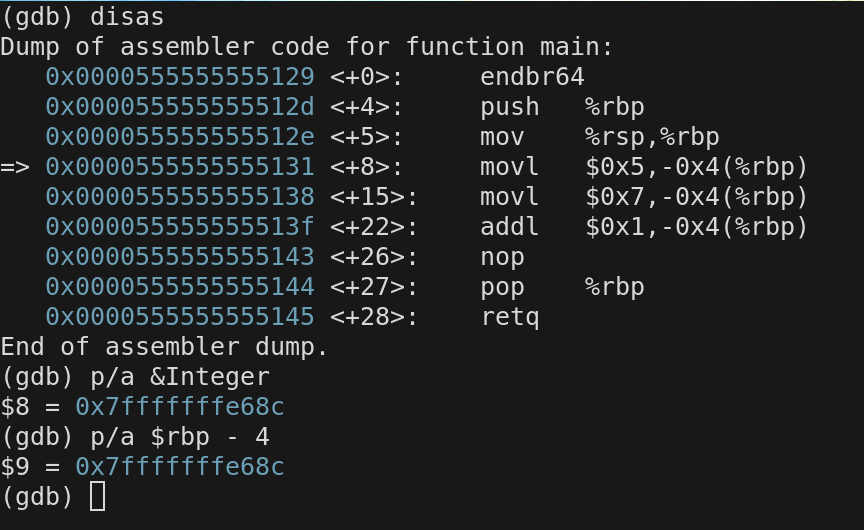Click address 0x000055555555512d on push line
Image resolution: width=864 pixels, height=530 pixels.
(x=180, y=107)
